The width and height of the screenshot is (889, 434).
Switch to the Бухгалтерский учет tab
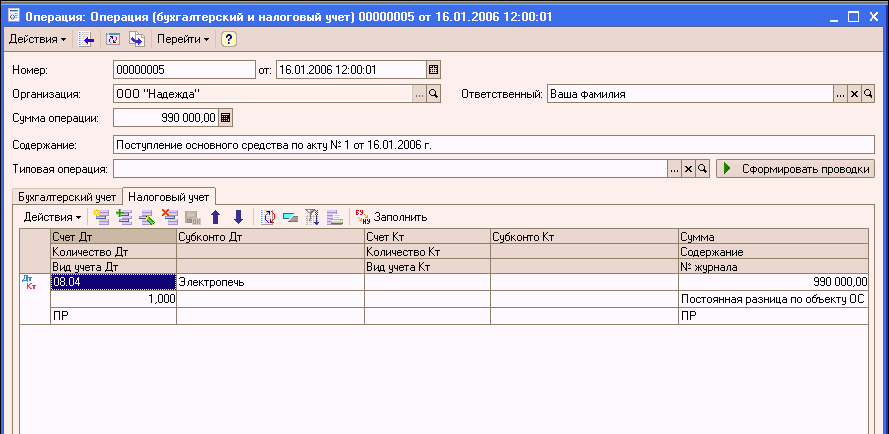click(67, 196)
